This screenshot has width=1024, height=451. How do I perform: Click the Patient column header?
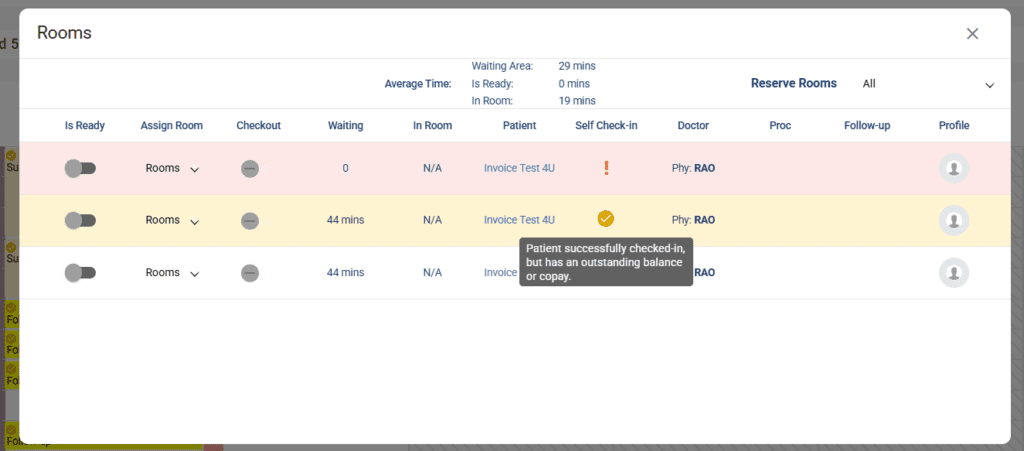point(519,126)
